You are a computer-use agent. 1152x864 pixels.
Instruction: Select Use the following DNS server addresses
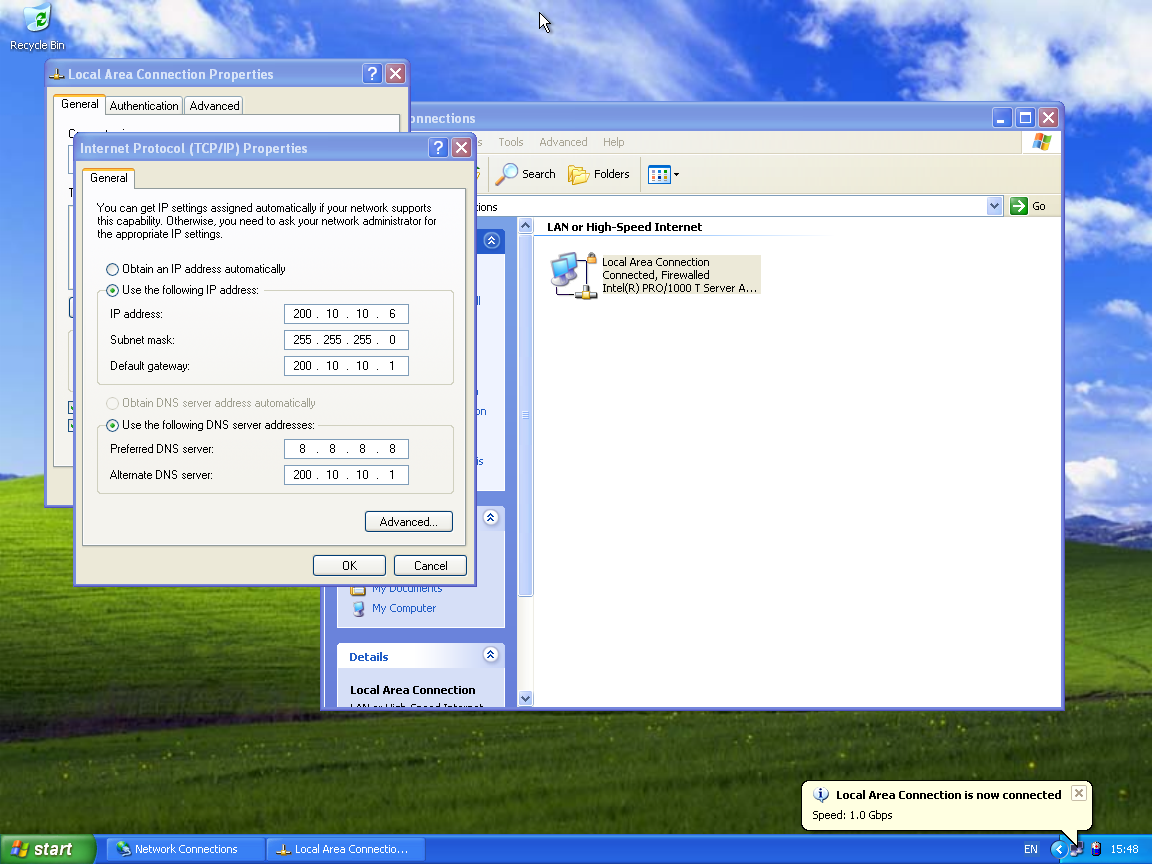pyautogui.click(x=112, y=425)
